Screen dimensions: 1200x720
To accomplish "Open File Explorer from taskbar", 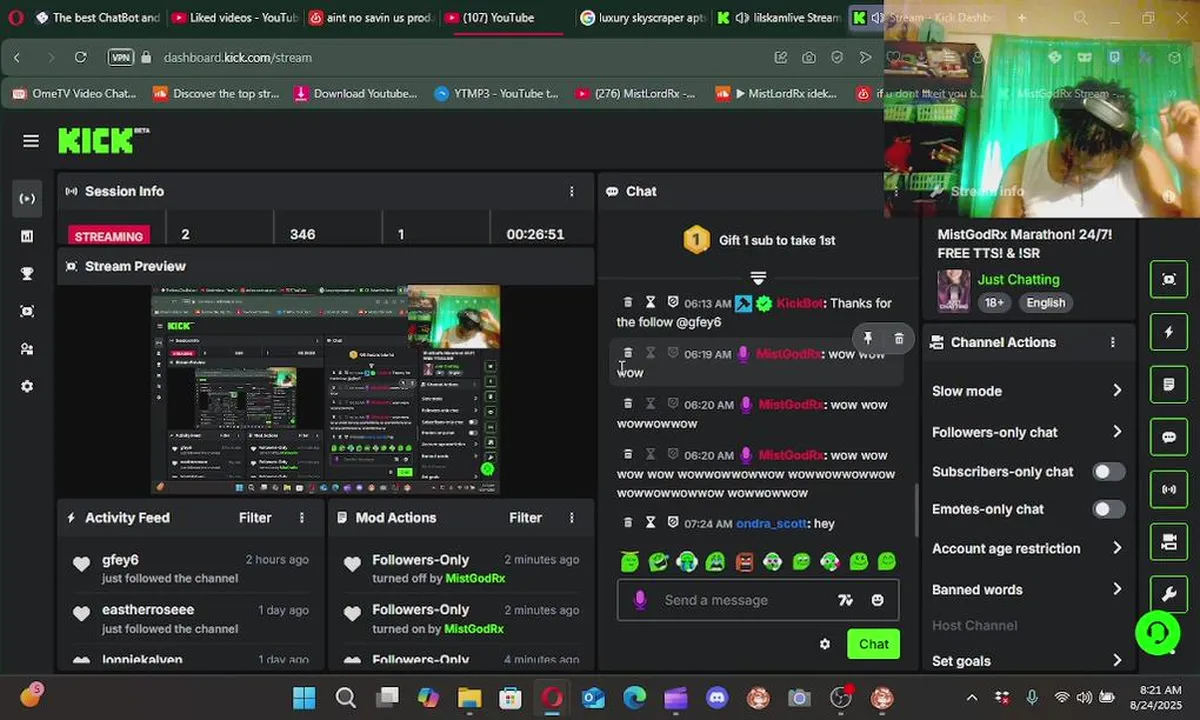I will [x=469, y=698].
